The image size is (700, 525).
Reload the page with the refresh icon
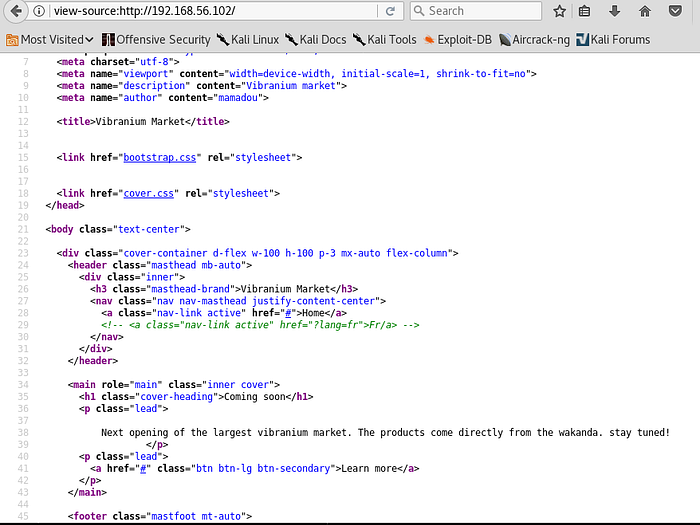390,11
